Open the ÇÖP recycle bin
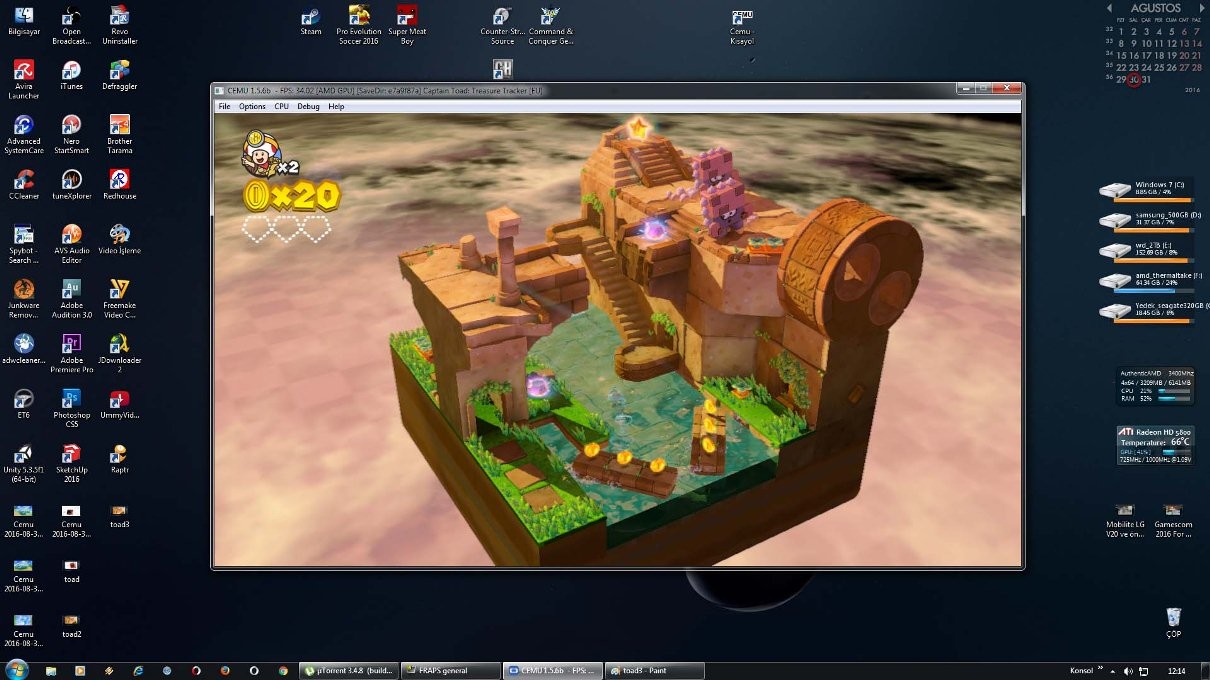 [1173, 623]
